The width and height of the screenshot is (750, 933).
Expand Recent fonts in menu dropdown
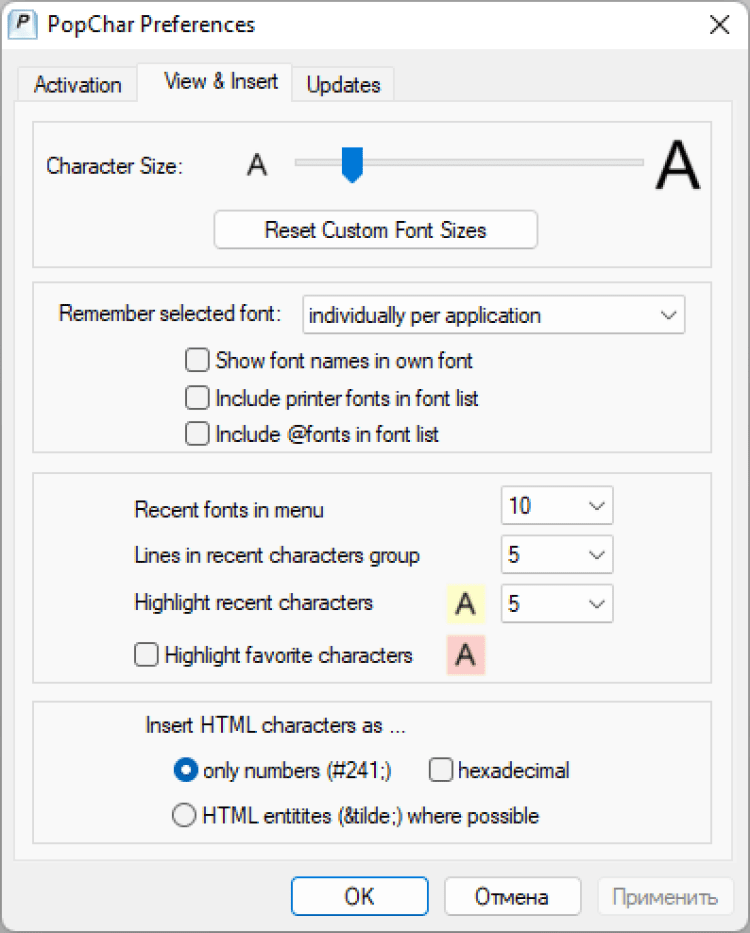[557, 506]
